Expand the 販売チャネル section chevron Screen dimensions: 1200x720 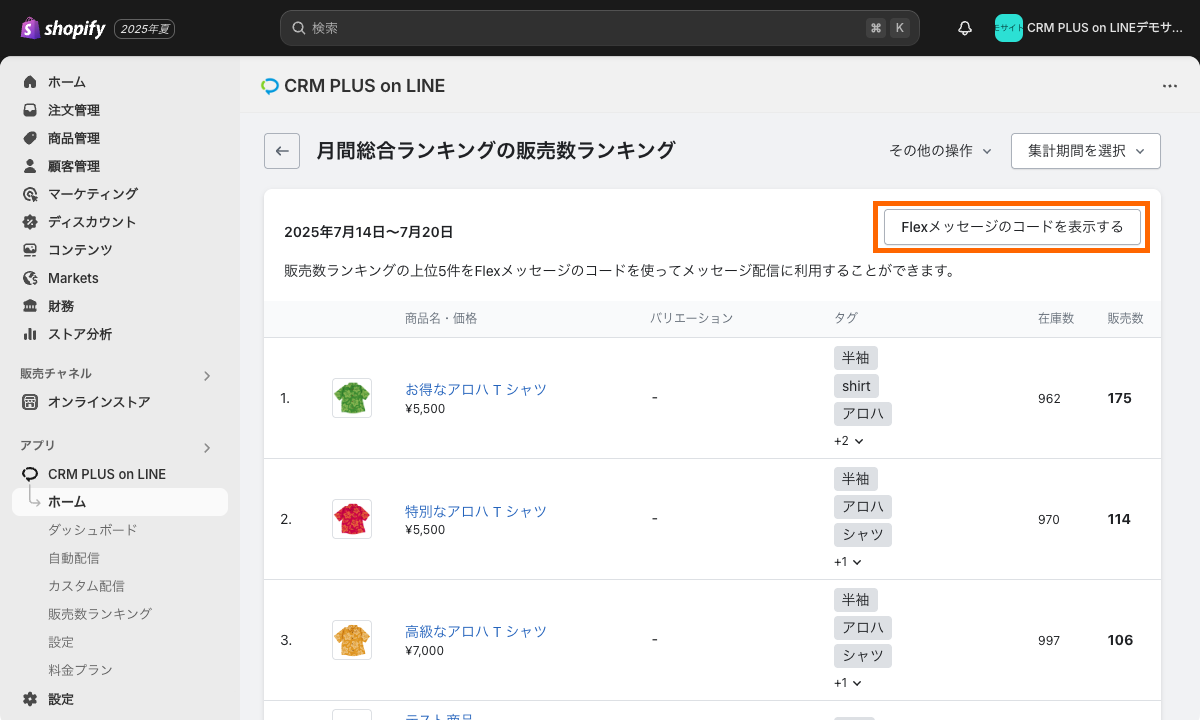click(x=207, y=376)
